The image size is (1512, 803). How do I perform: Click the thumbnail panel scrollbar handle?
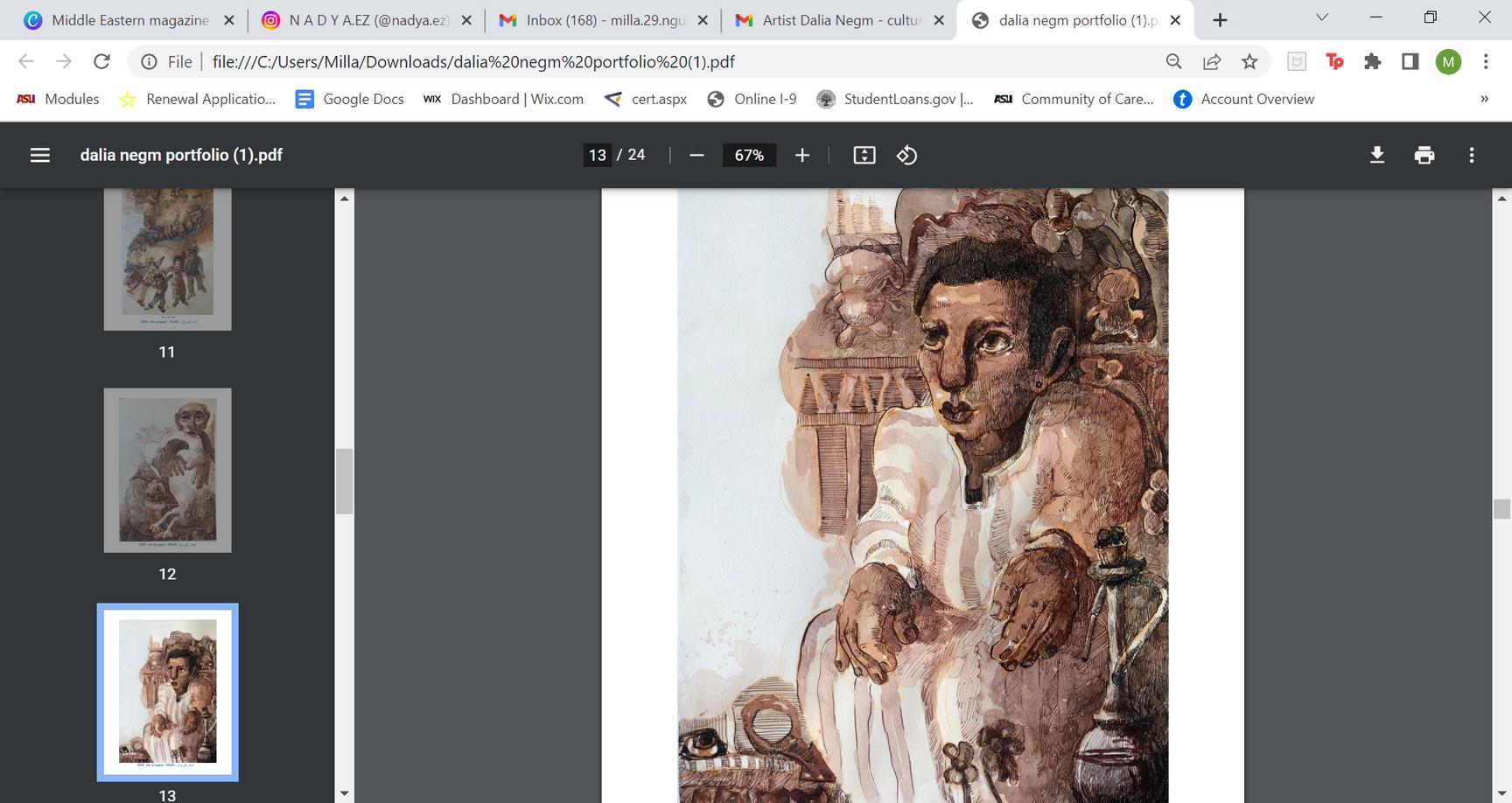tap(345, 481)
